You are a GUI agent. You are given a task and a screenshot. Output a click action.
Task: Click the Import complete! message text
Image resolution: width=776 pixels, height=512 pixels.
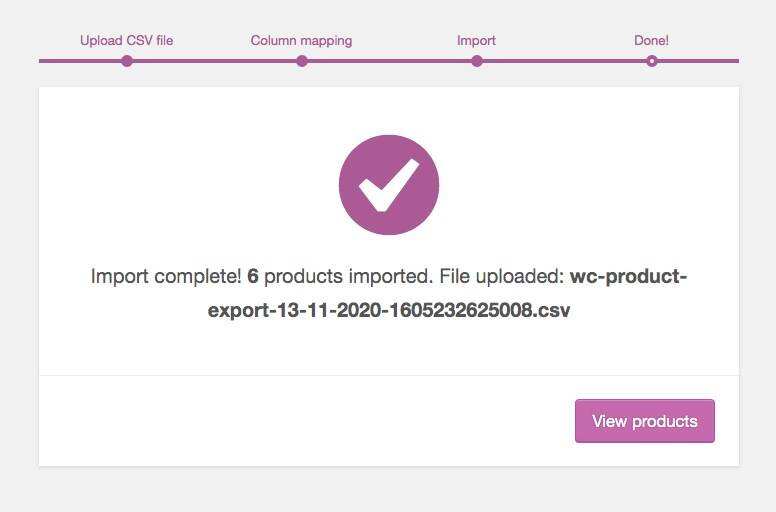click(x=166, y=276)
